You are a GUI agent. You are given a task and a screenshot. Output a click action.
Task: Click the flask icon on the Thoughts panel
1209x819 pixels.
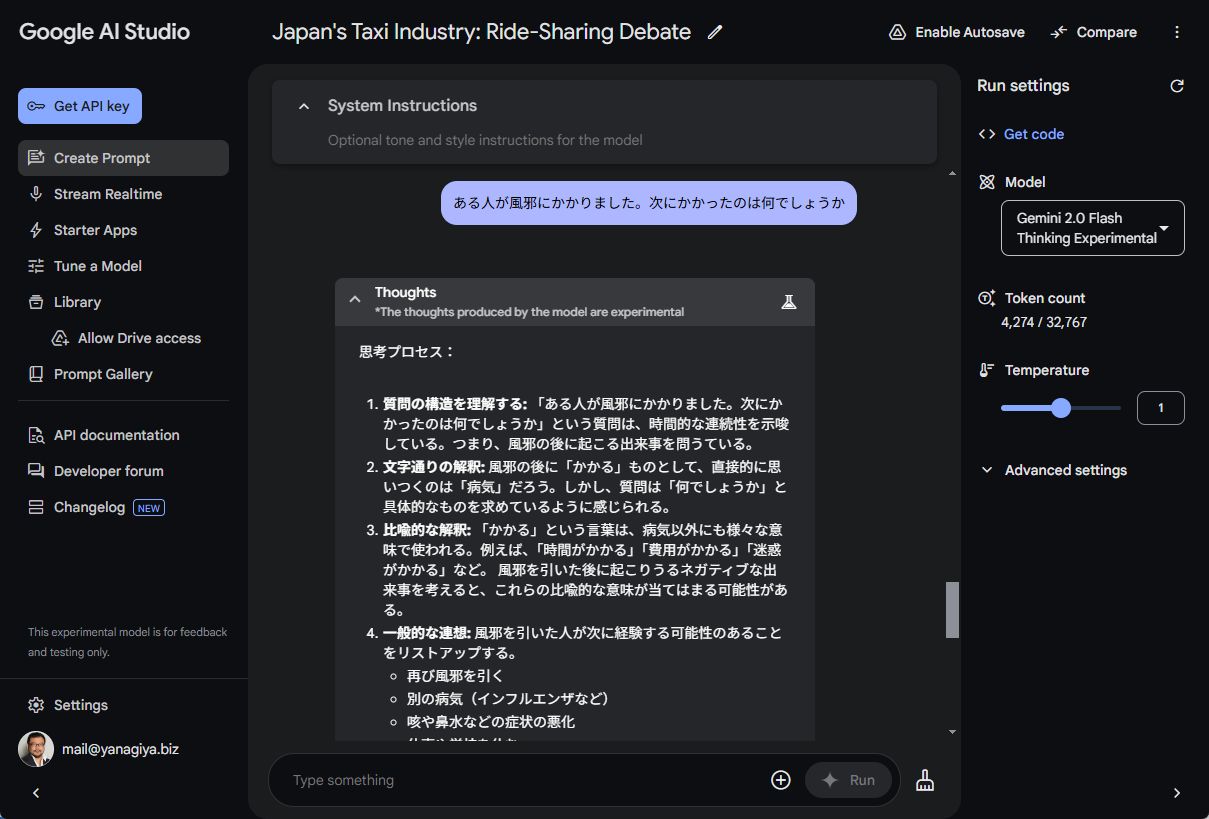click(x=789, y=301)
